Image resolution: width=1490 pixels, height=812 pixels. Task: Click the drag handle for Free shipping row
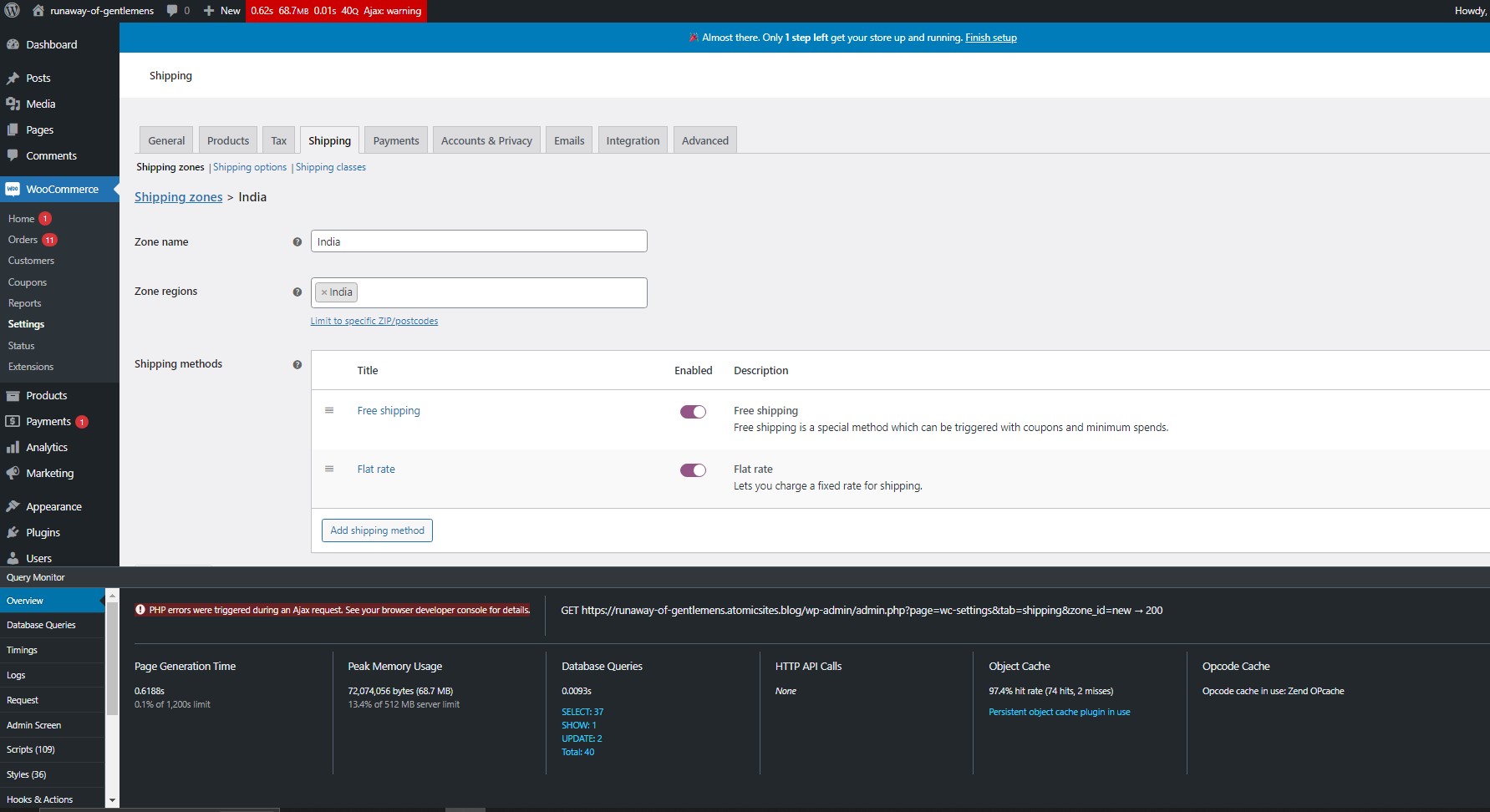[329, 410]
